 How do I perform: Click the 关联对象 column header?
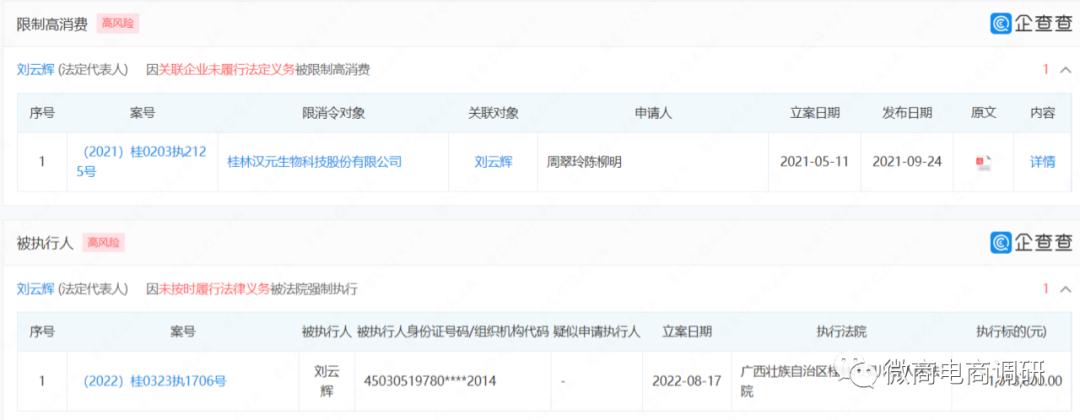[x=493, y=114]
